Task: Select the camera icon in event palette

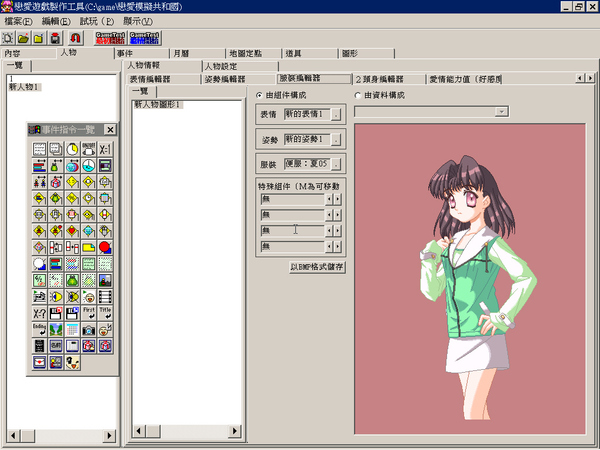Action: [88, 329]
